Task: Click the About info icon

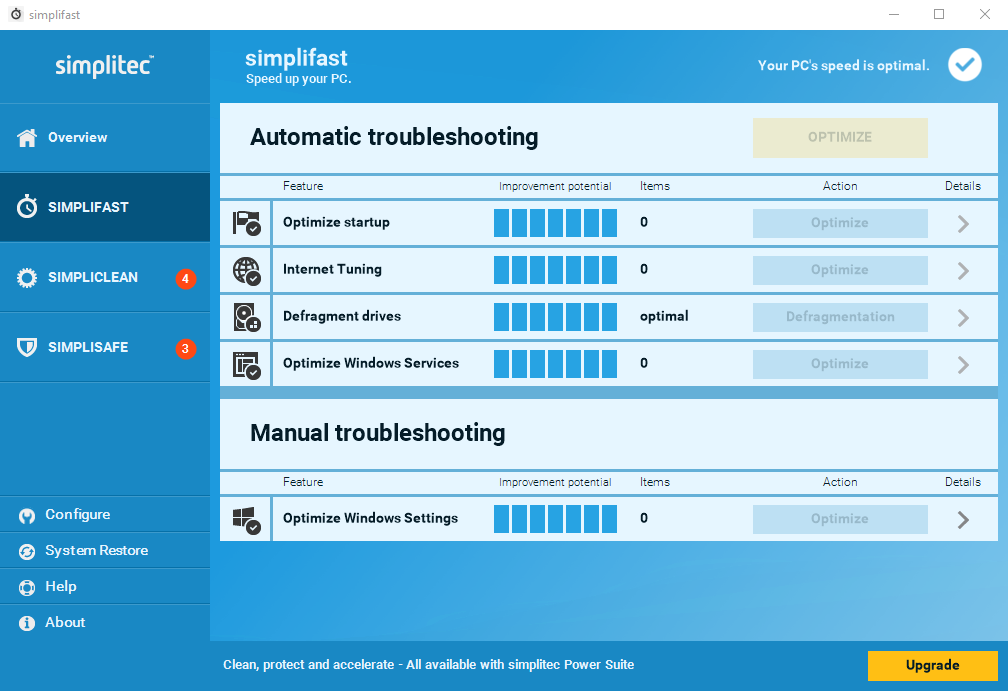Action: 27,624
